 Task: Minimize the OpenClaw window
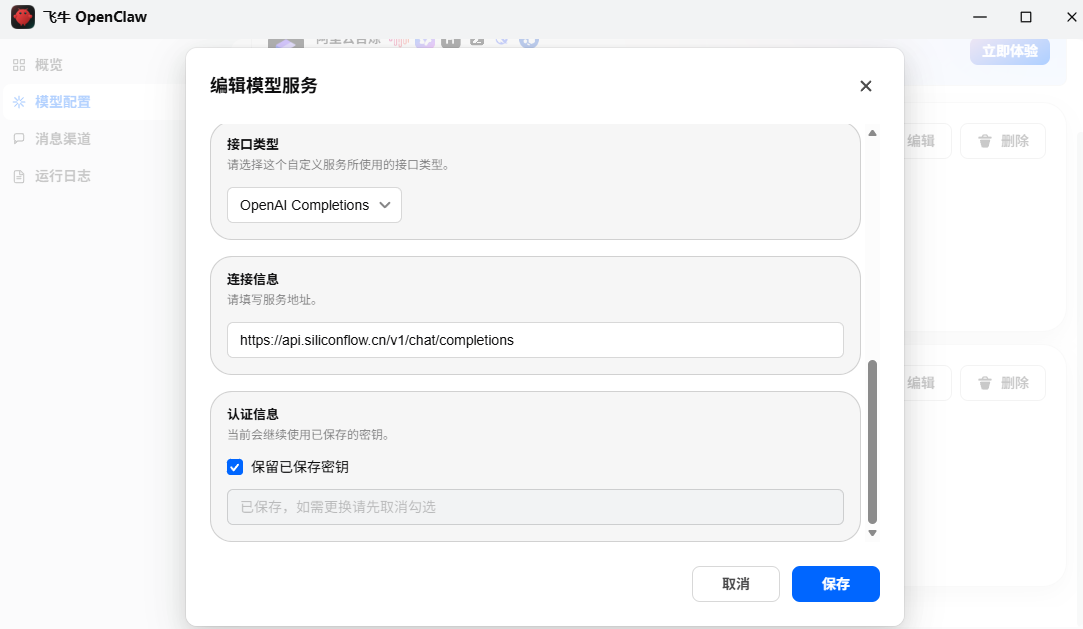point(980,17)
